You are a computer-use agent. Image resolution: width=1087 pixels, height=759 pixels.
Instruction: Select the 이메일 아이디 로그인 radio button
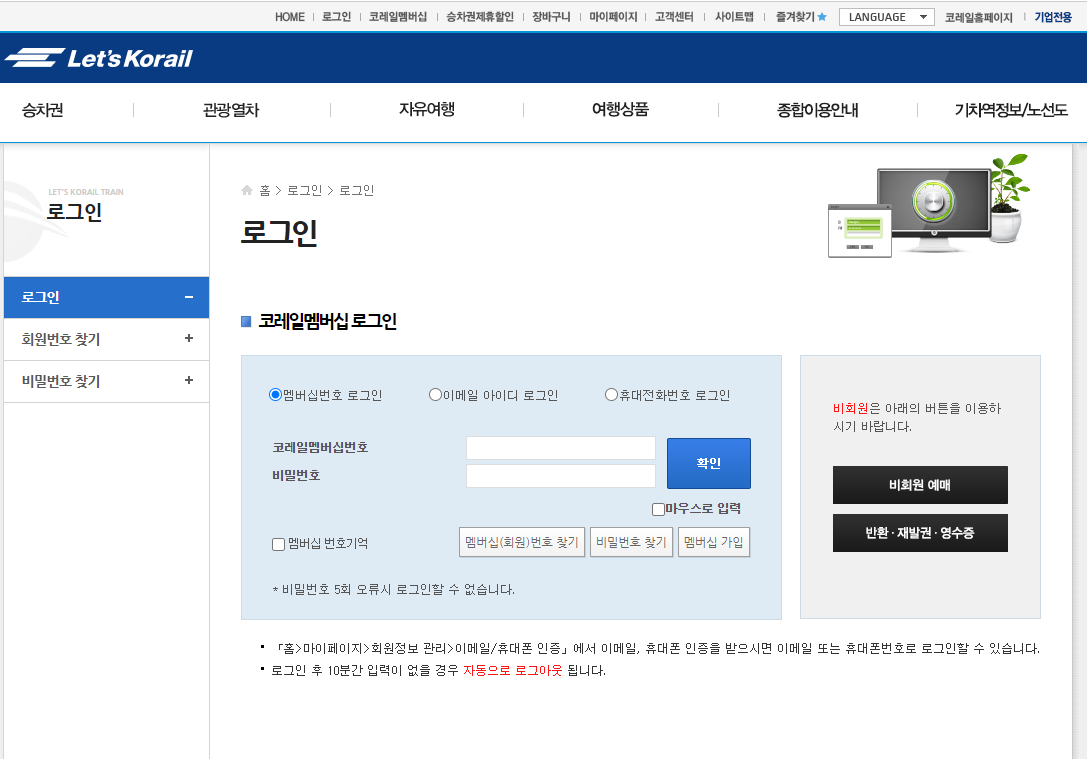434,395
